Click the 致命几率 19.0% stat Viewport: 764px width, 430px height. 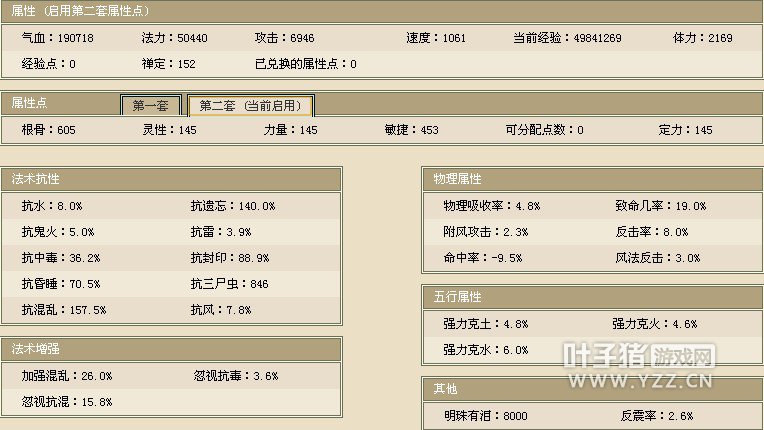click(x=660, y=206)
